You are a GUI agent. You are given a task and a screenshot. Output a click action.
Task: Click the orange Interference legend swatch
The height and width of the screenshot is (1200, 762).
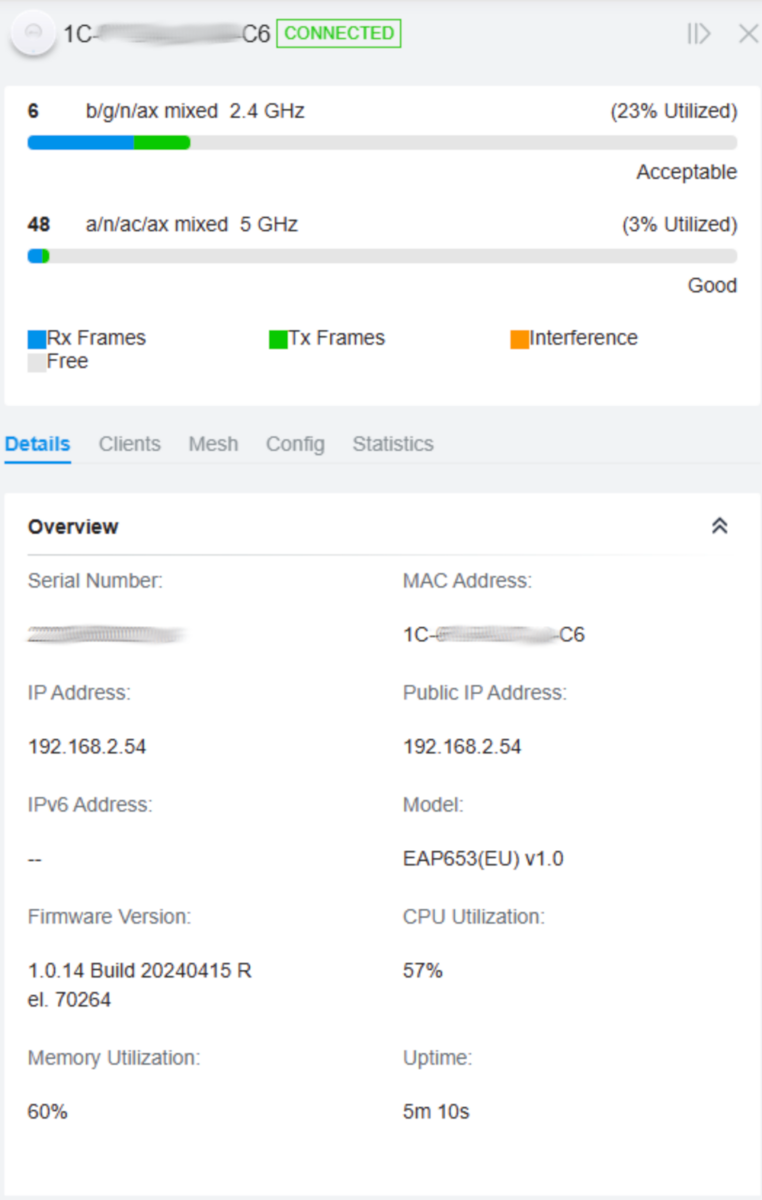coord(520,339)
